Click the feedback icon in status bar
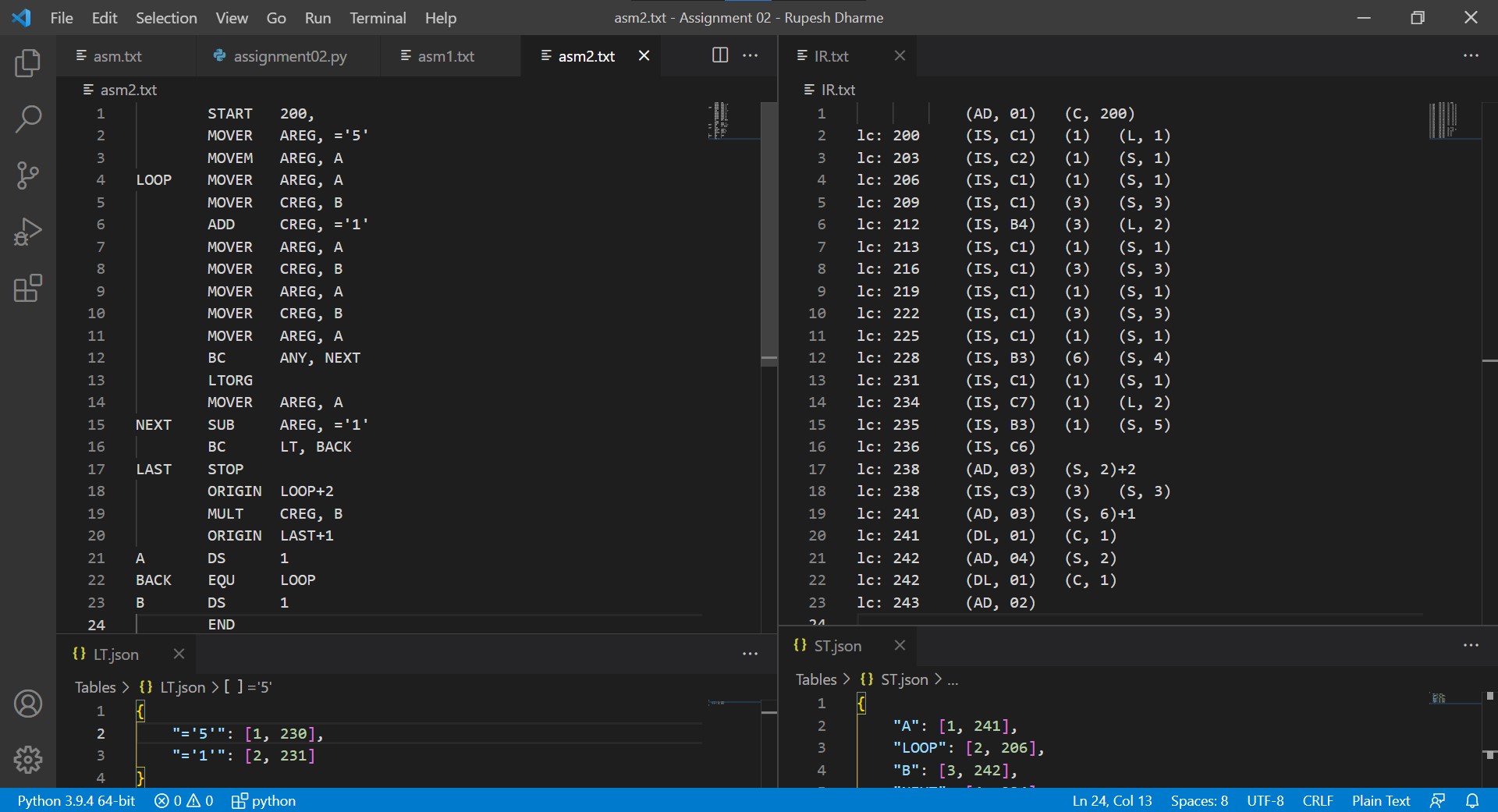 click(1437, 801)
